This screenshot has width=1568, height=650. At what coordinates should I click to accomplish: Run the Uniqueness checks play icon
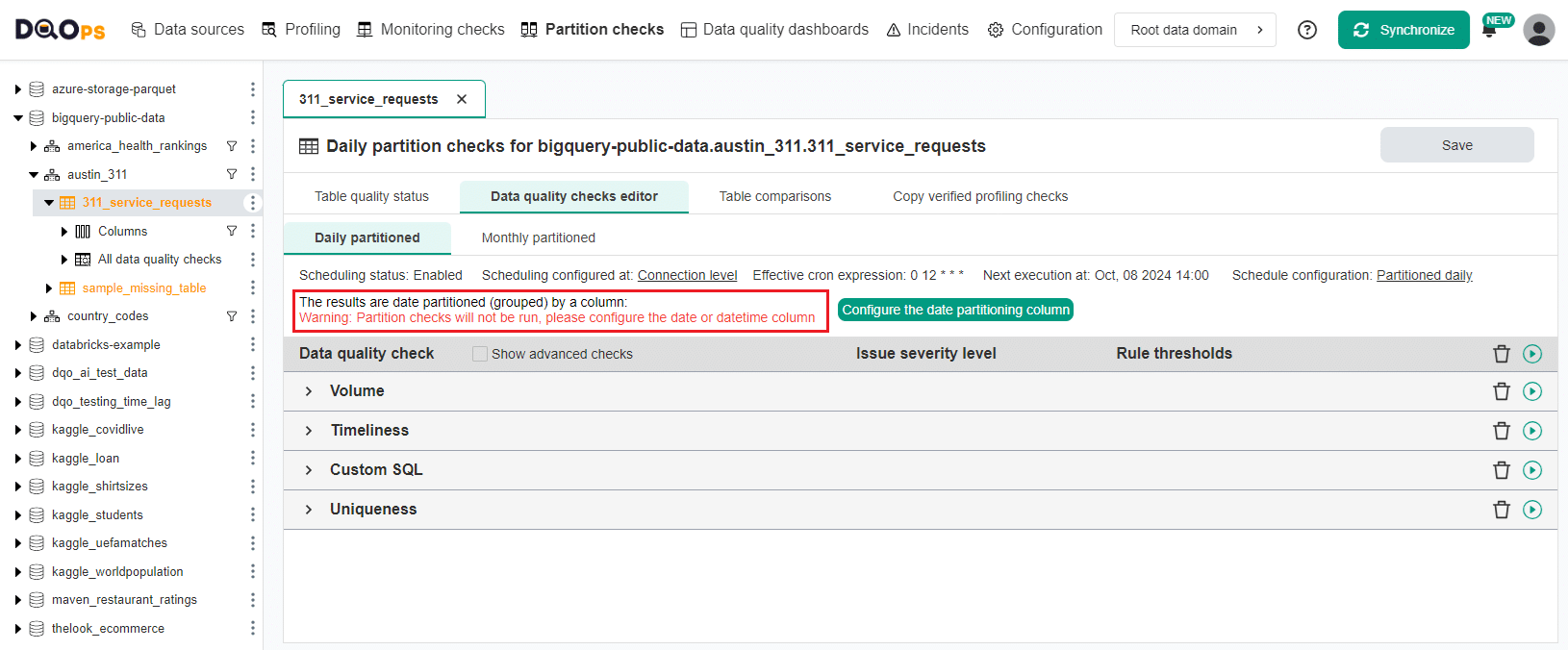click(1532, 510)
